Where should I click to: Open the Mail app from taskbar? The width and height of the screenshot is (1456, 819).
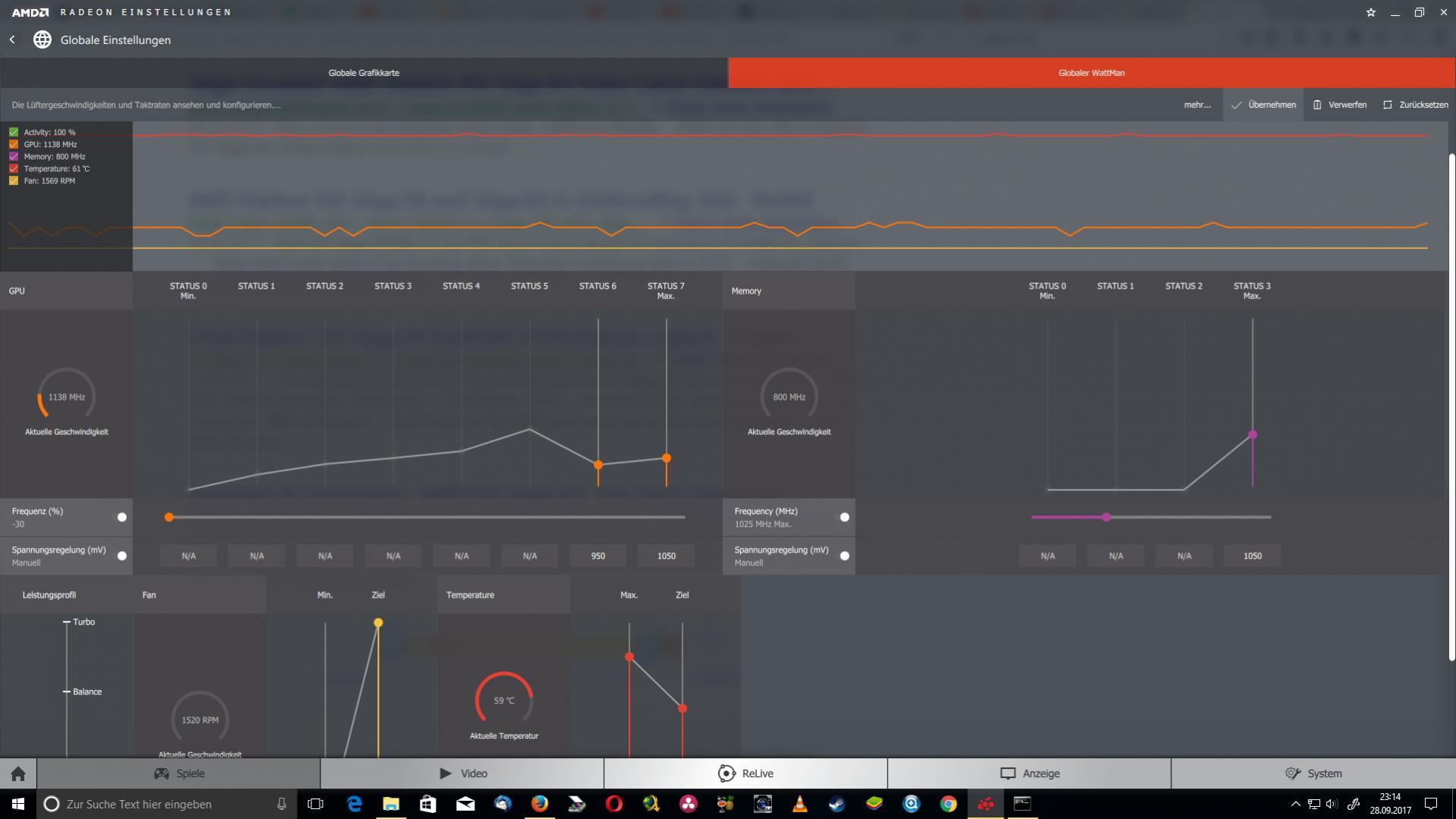click(465, 804)
